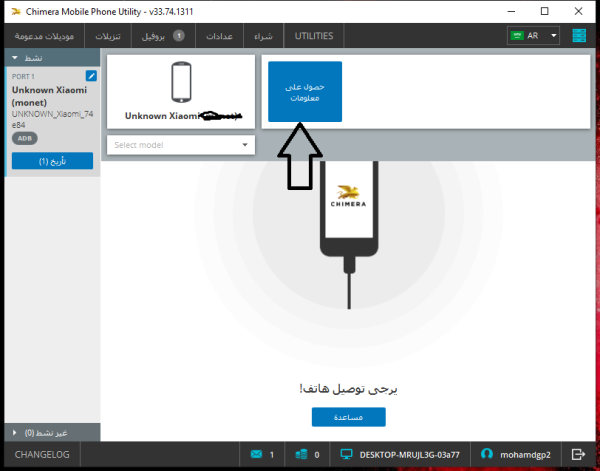Click the edit pencil icon on PORT 1
Image resolution: width=600 pixels, height=471 pixels.
pyautogui.click(x=91, y=76)
